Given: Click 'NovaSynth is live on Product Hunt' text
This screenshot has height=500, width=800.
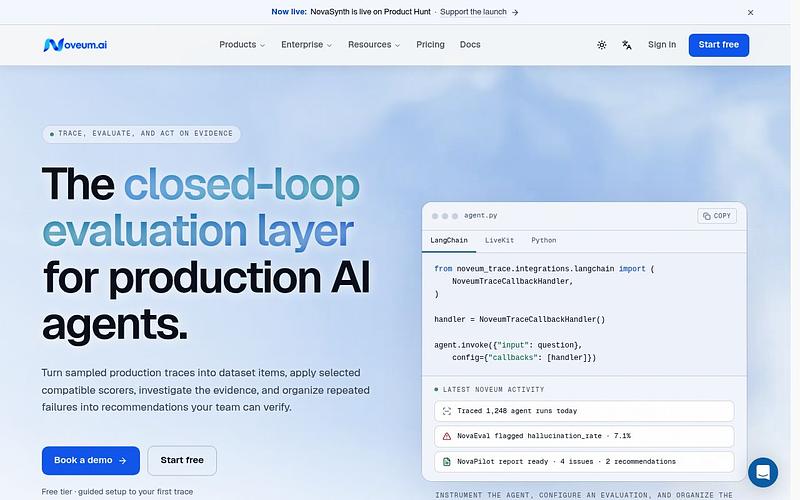Looking at the screenshot, I should tap(370, 12).
